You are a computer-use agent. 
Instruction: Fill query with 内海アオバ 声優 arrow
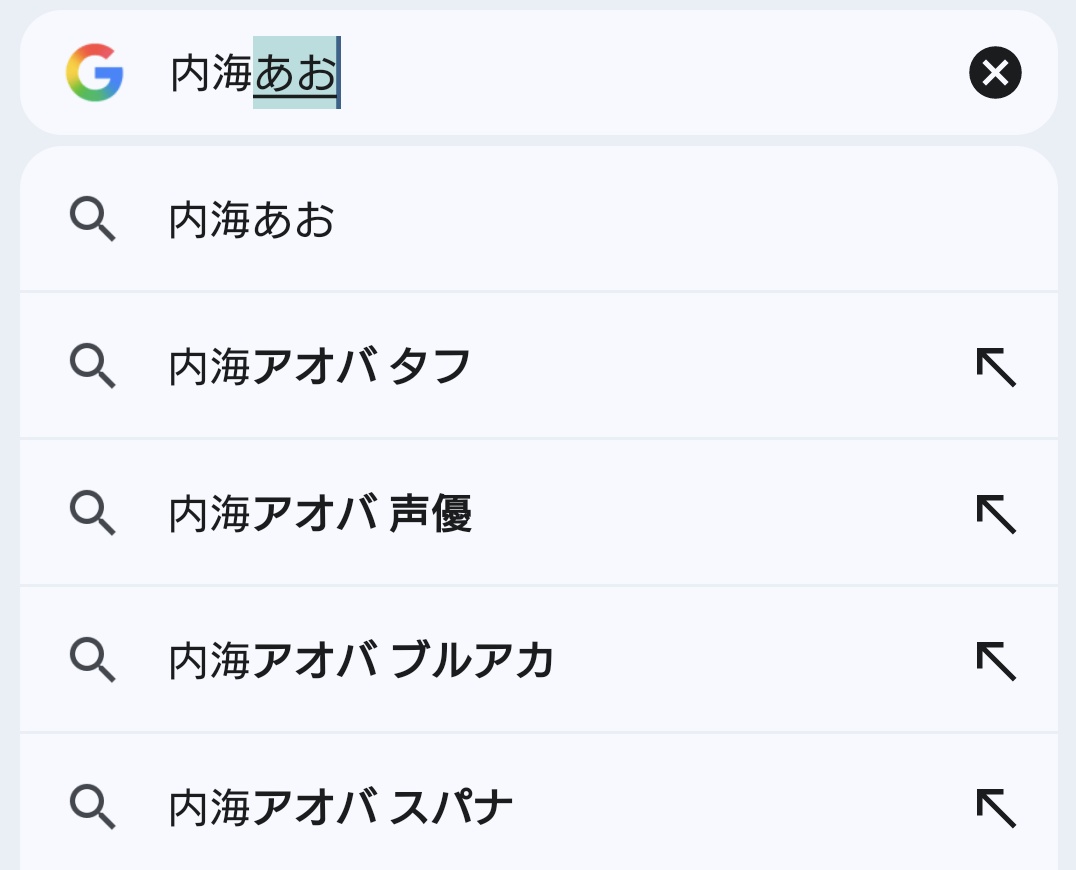pyautogui.click(x=996, y=513)
